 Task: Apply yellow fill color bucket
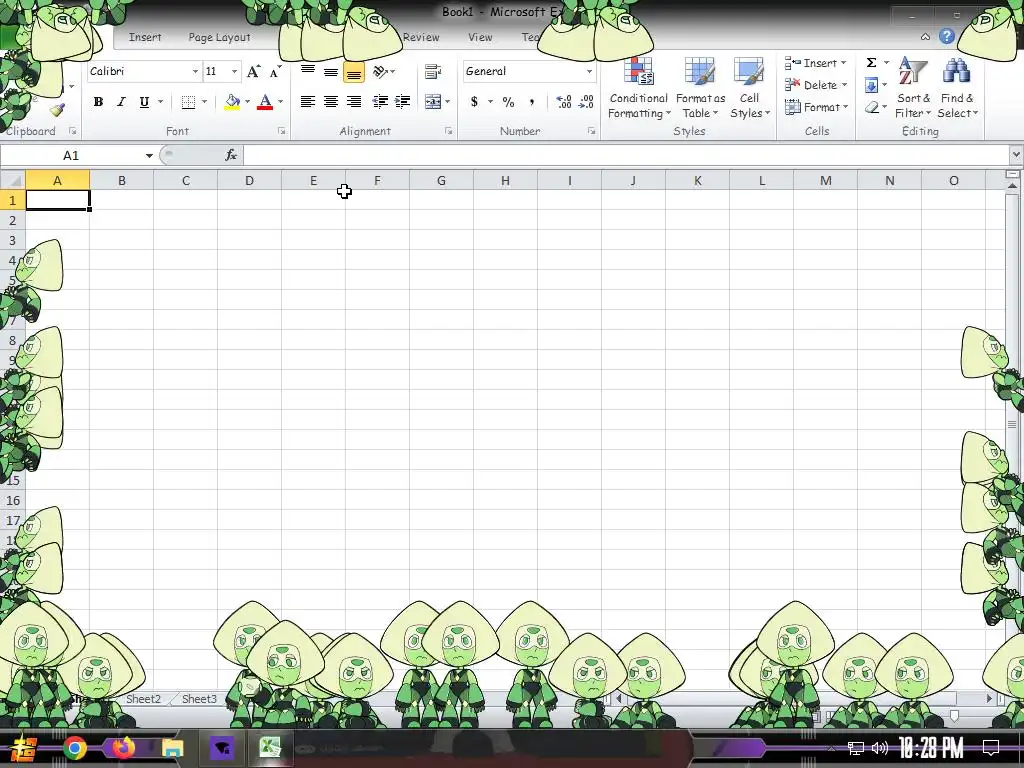[232, 102]
